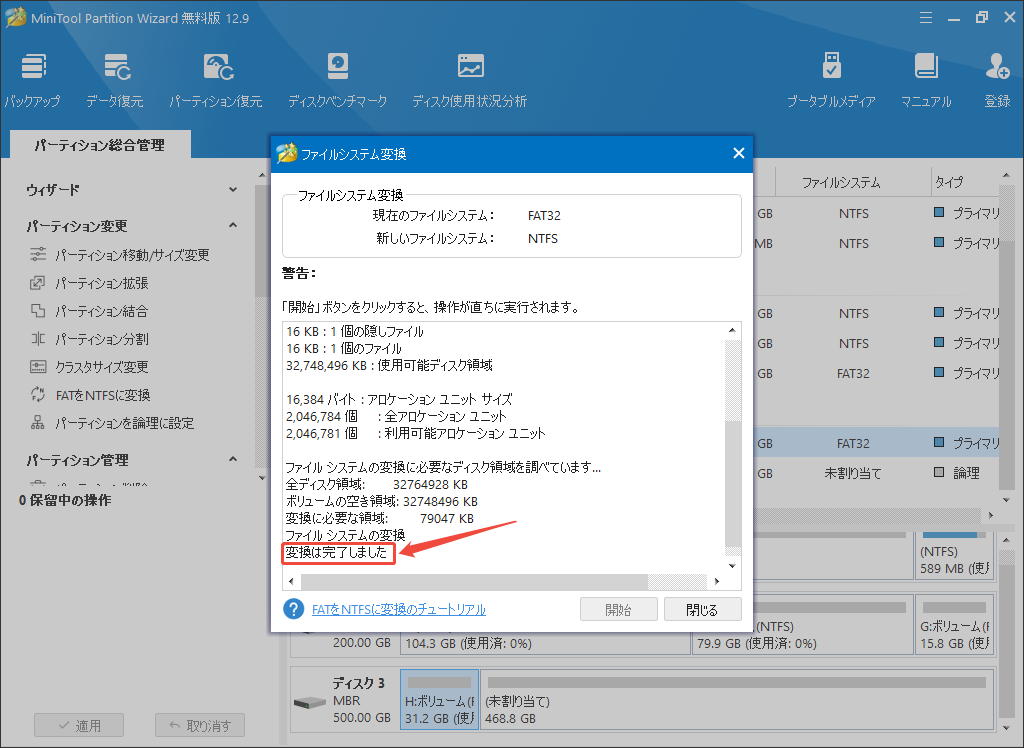Click log scroll up arrow in dialog
This screenshot has width=1024, height=748.
click(732, 331)
